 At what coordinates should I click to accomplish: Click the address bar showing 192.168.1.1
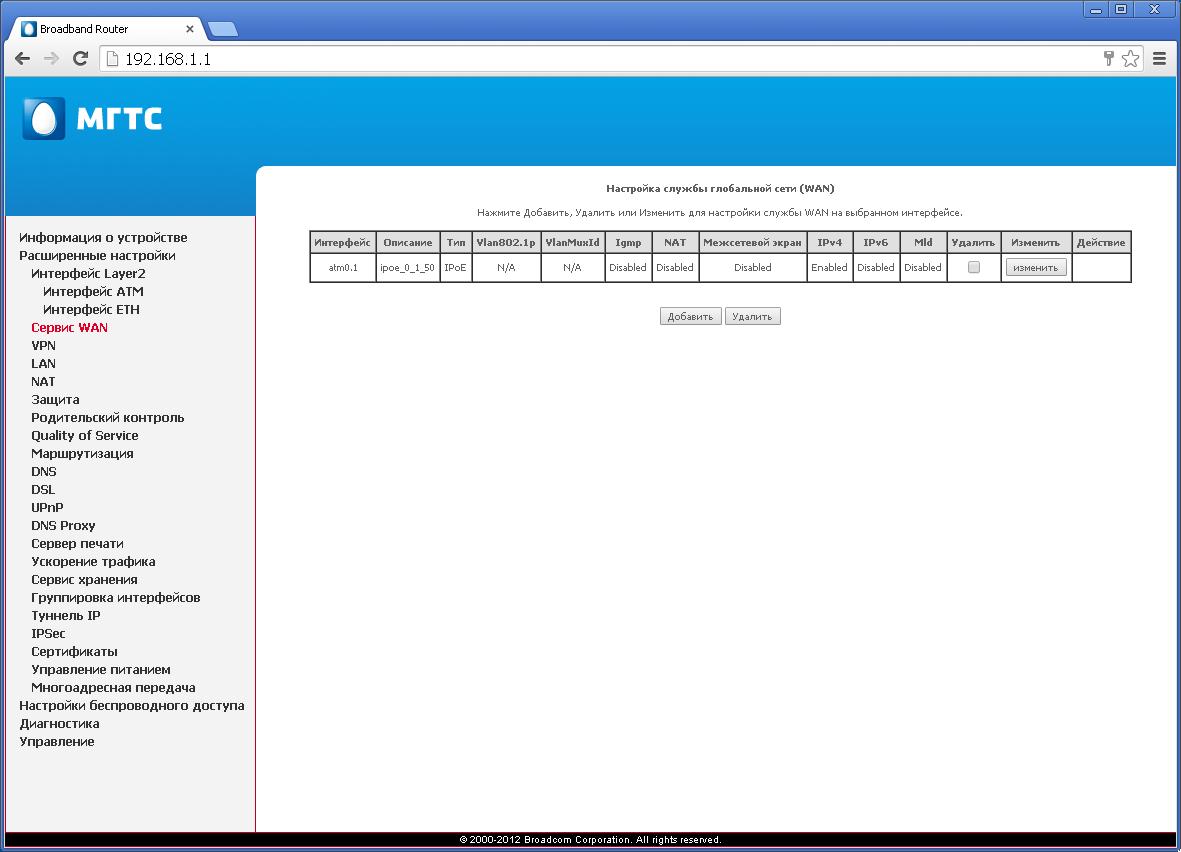[600, 59]
